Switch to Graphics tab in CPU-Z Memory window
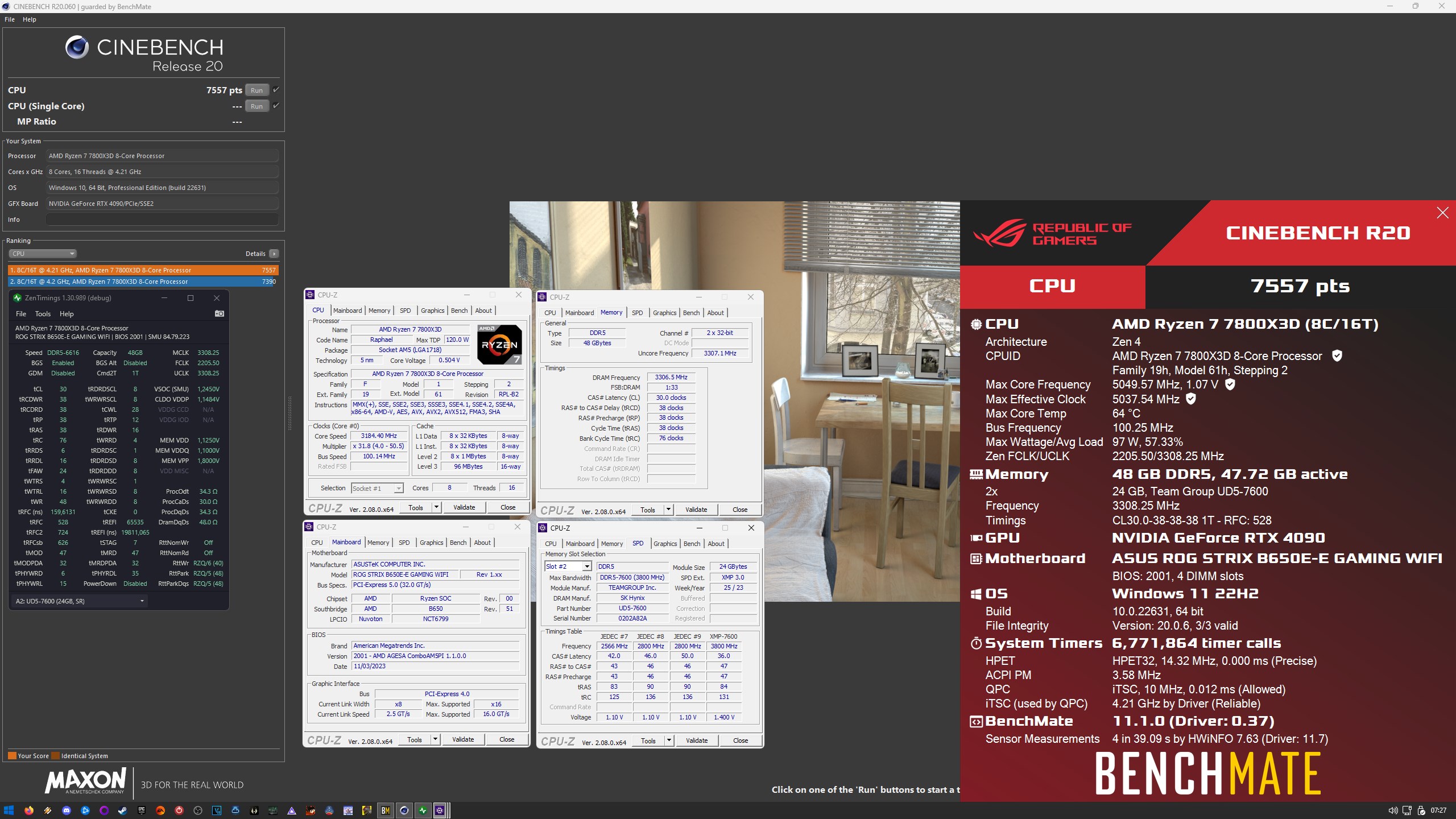The height and width of the screenshot is (819, 1456). coord(664,313)
